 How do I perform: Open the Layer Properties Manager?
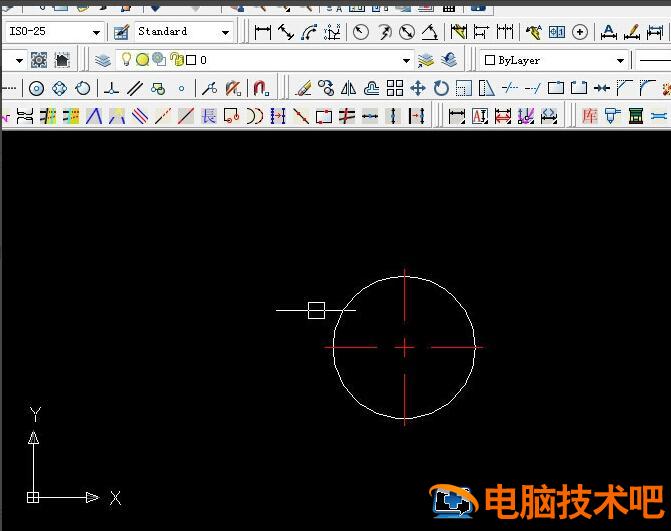pyautogui.click(x=103, y=60)
